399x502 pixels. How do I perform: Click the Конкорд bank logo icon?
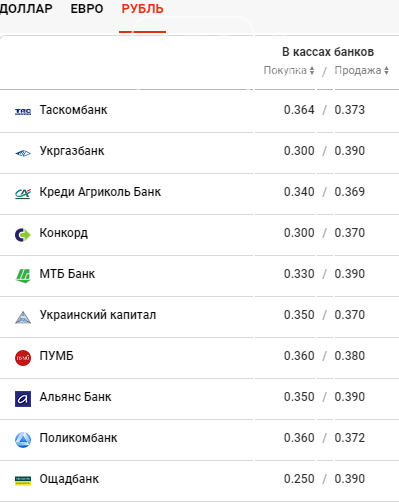[x=23, y=235]
